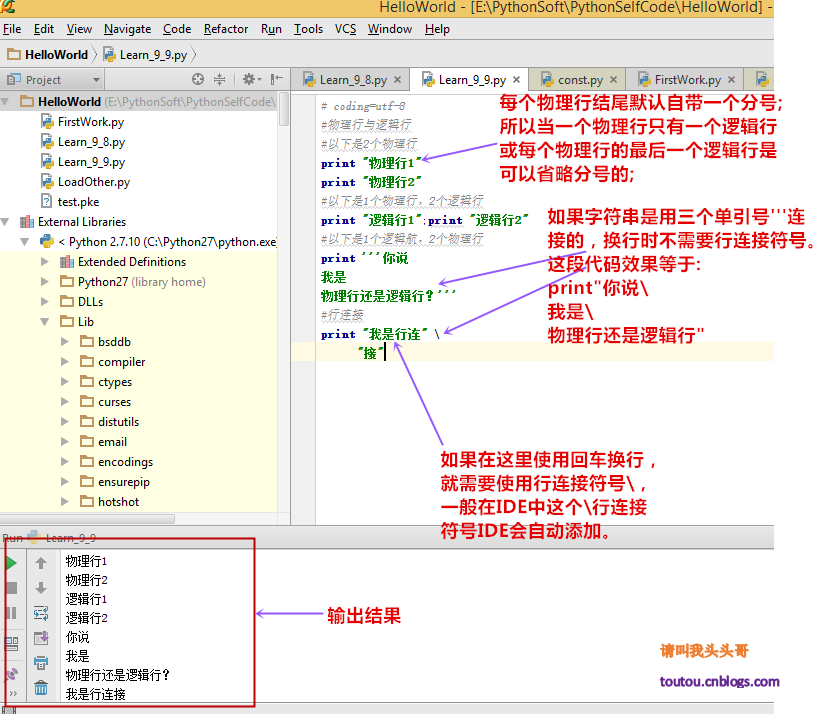This screenshot has height=714, width=819.
Task: Click the Project panel horizontal scrollbar
Action: [87, 519]
